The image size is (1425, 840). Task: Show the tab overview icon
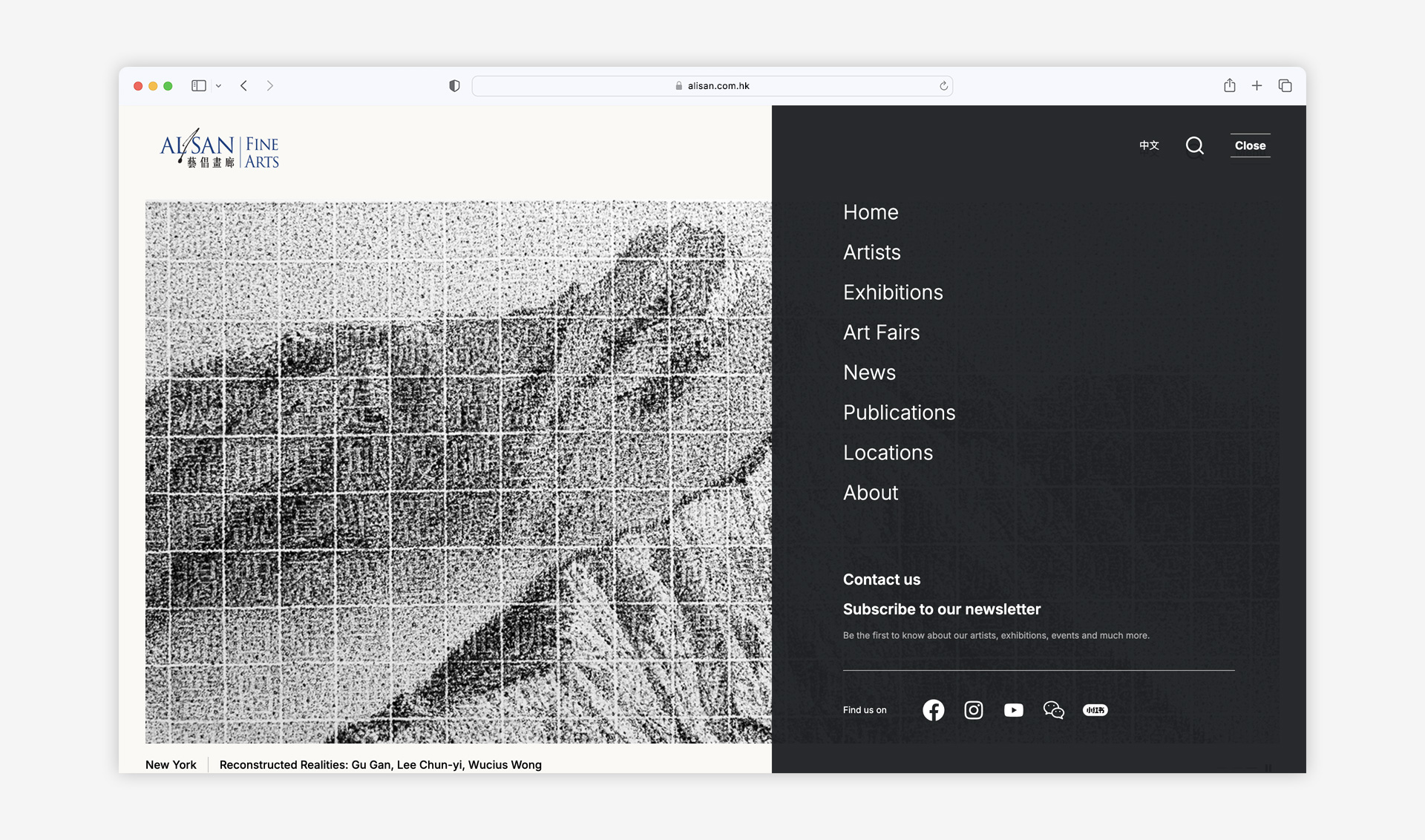coord(1285,86)
